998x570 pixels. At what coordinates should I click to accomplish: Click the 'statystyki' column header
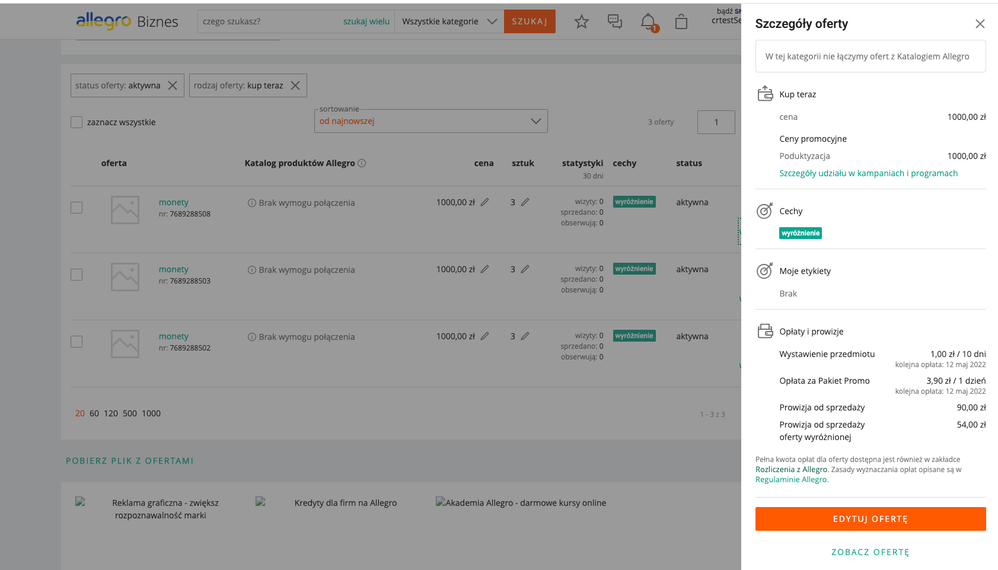click(x=582, y=163)
